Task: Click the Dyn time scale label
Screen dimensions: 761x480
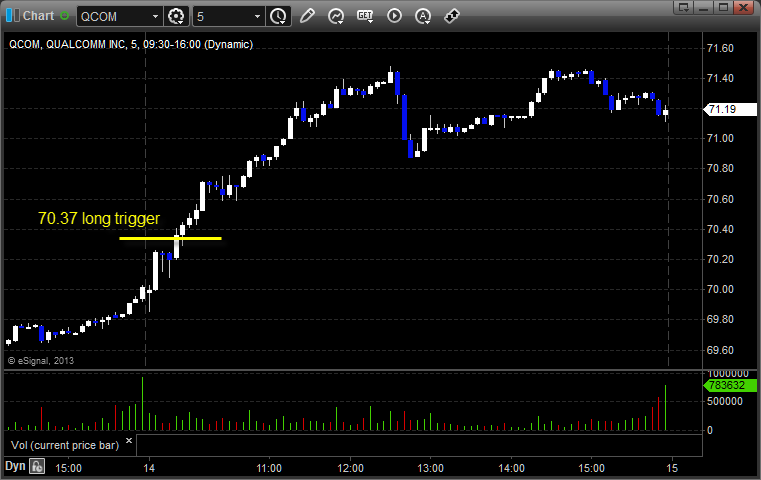Action: [15, 466]
